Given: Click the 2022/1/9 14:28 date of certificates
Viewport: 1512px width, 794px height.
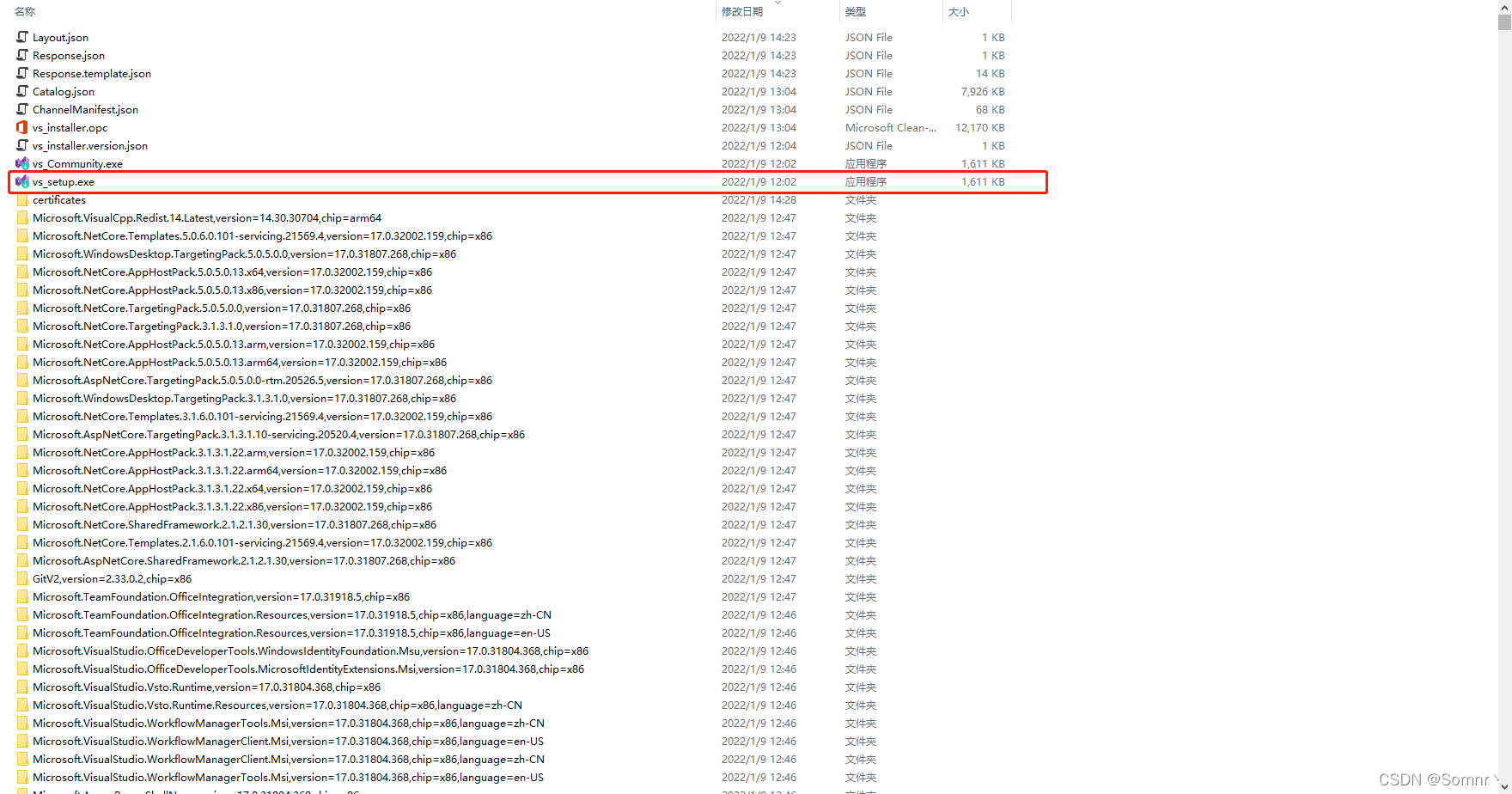Looking at the screenshot, I should [x=759, y=199].
